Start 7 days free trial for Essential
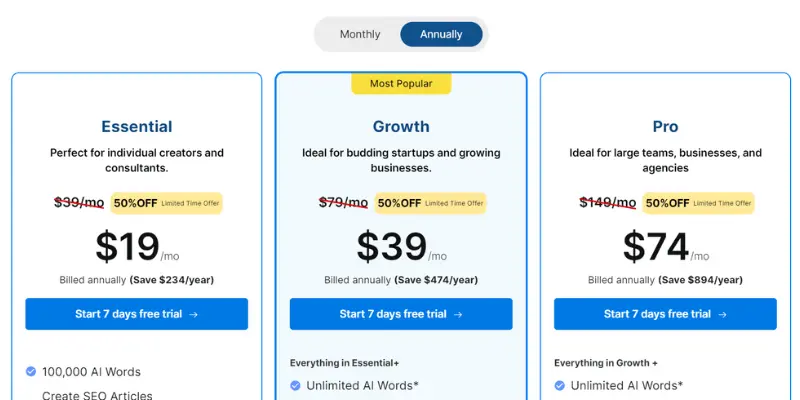Screen dimensions: 800x400 click(x=137, y=314)
